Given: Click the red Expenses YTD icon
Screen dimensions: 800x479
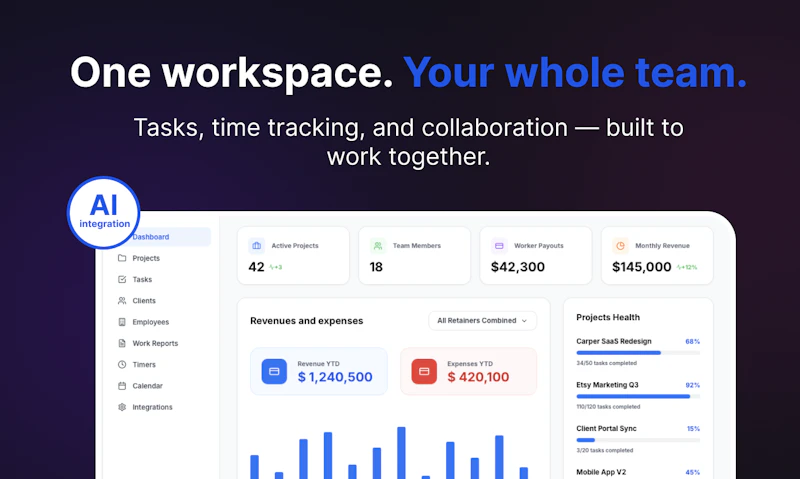Looking at the screenshot, I should tap(424, 371).
